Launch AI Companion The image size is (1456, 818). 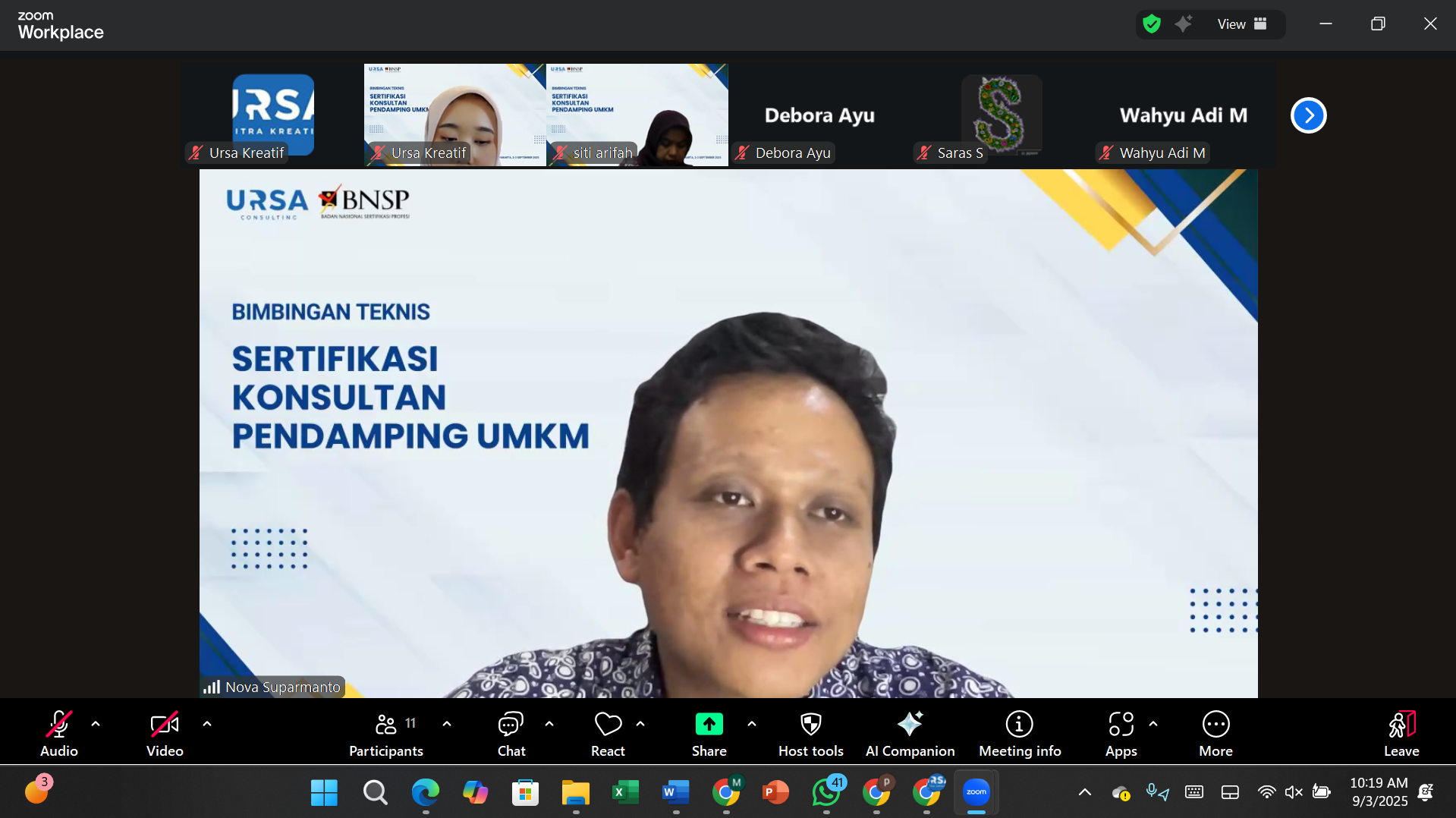pos(910,733)
